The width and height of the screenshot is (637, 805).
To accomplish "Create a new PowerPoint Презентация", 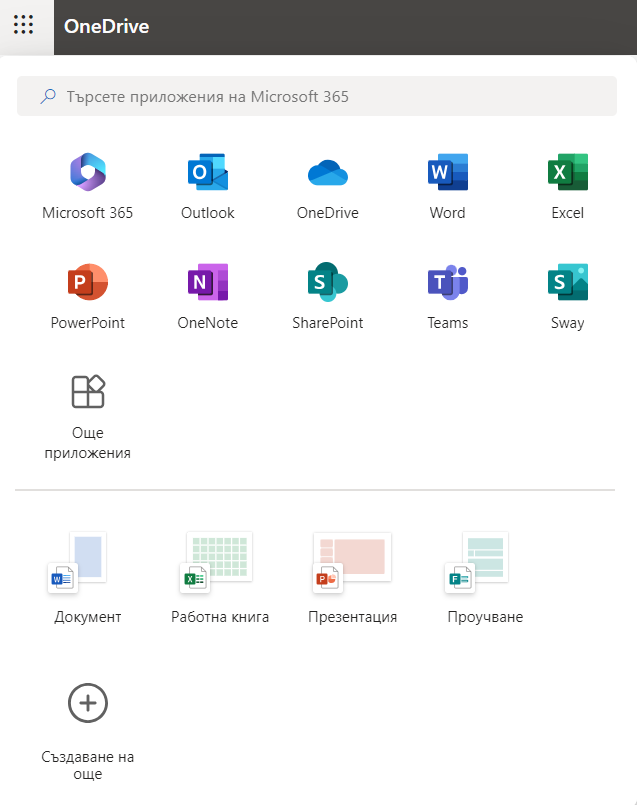I will coord(353,578).
